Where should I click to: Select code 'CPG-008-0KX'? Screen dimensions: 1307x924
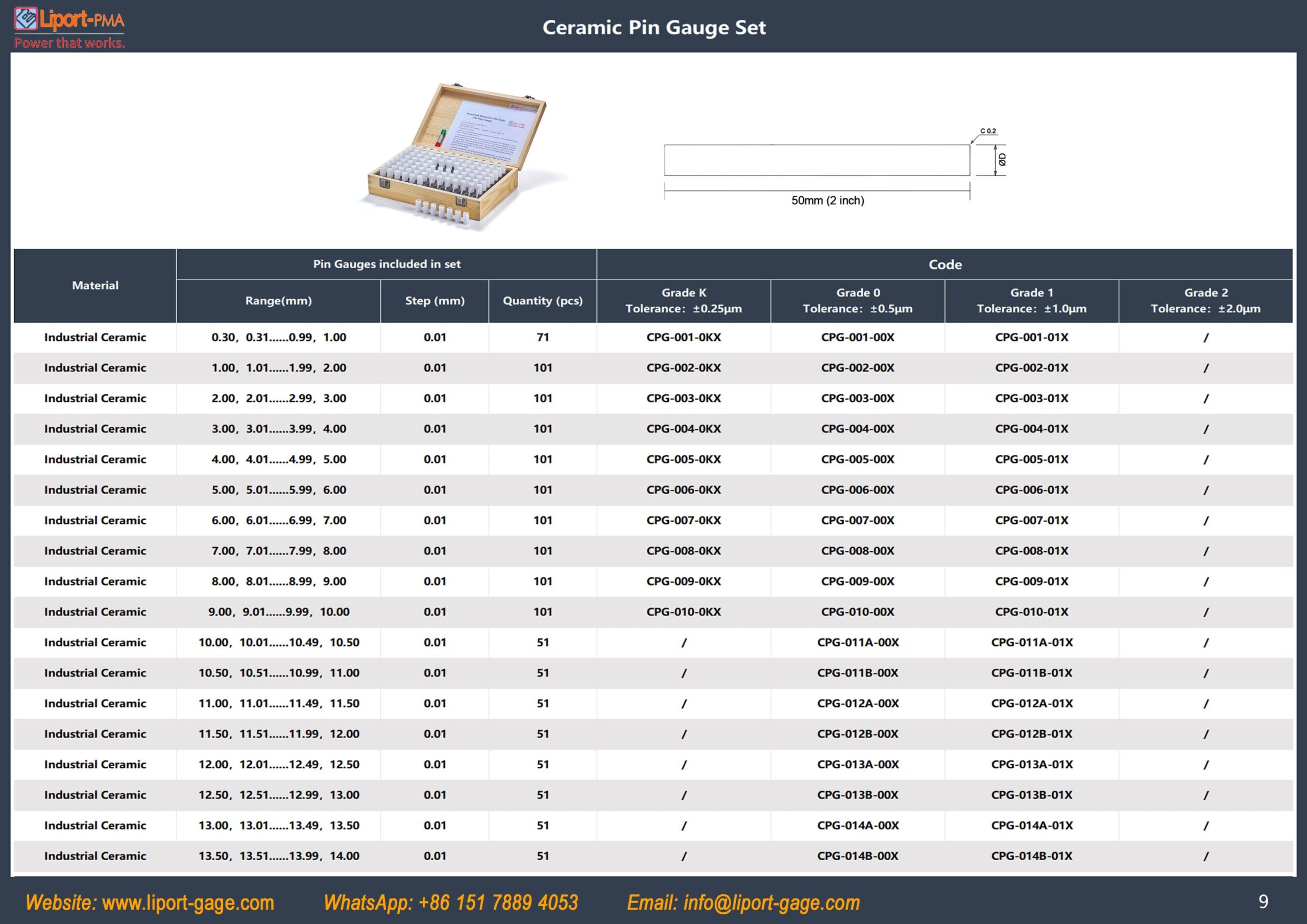tap(684, 551)
